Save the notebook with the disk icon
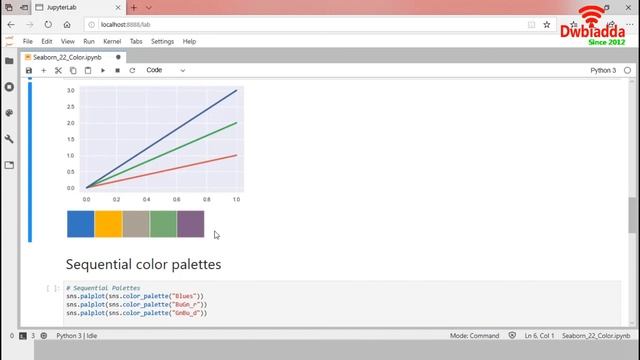This screenshot has height=360, width=640. [x=29, y=71]
